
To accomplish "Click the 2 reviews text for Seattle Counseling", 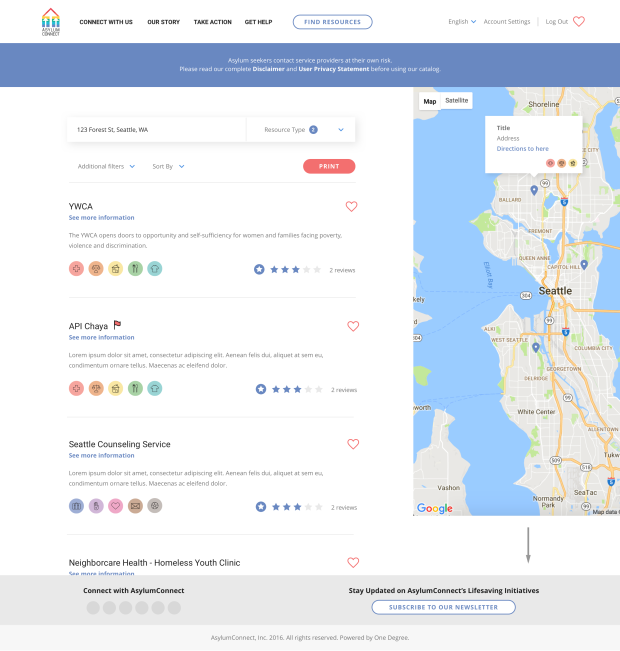I will point(344,507).
